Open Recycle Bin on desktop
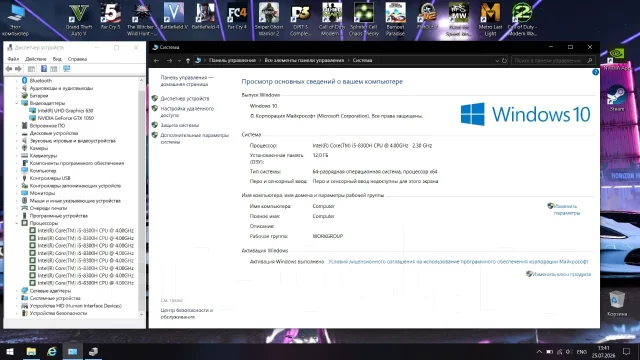The width and height of the screenshot is (640, 360). tap(617, 303)
